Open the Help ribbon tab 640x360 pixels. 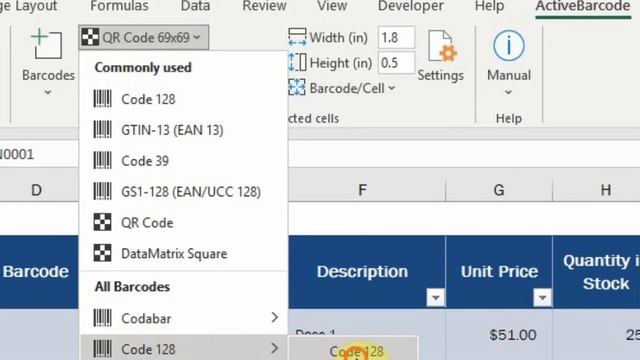[489, 6]
